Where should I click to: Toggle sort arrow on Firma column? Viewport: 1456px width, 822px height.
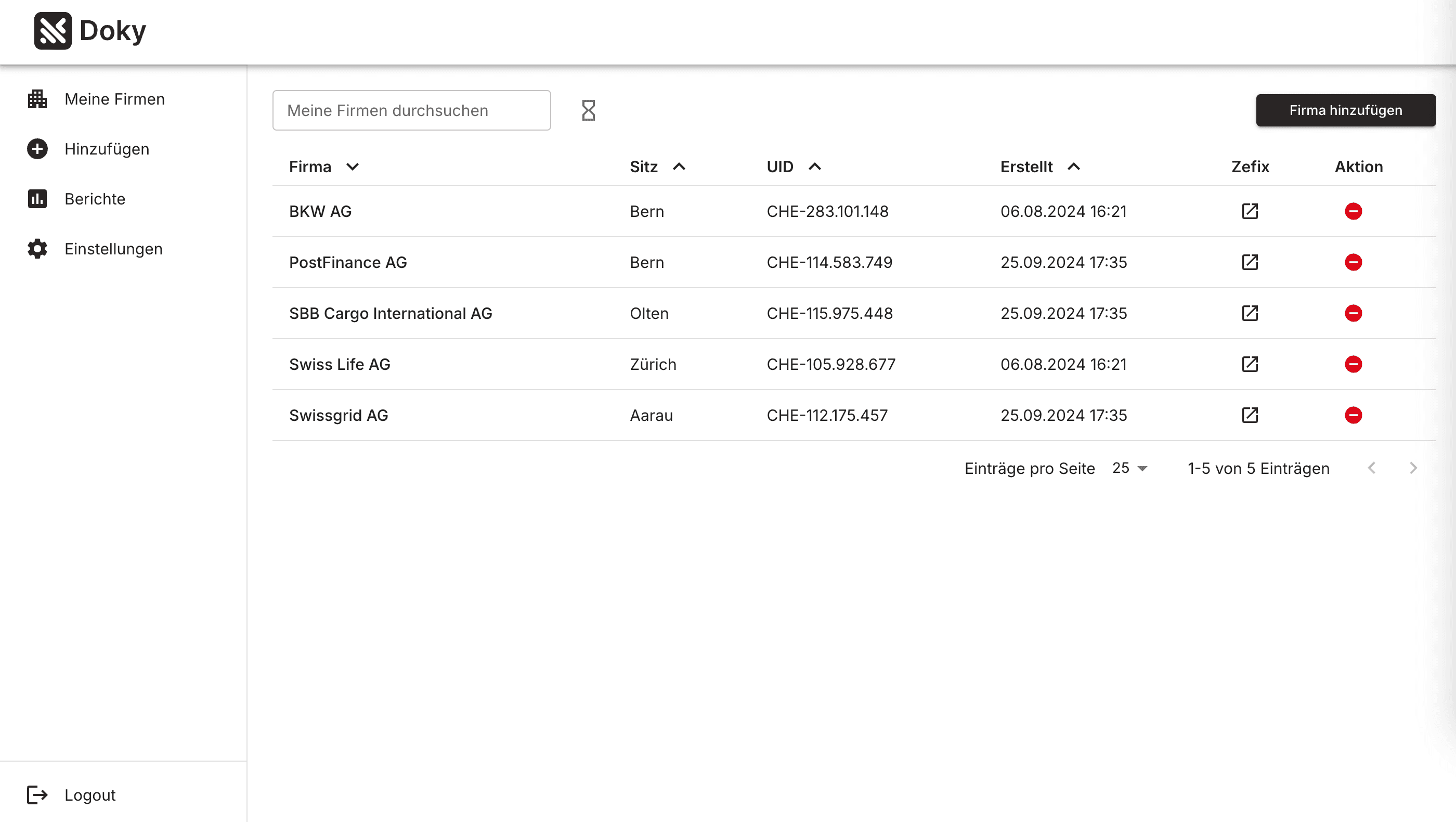point(352,167)
